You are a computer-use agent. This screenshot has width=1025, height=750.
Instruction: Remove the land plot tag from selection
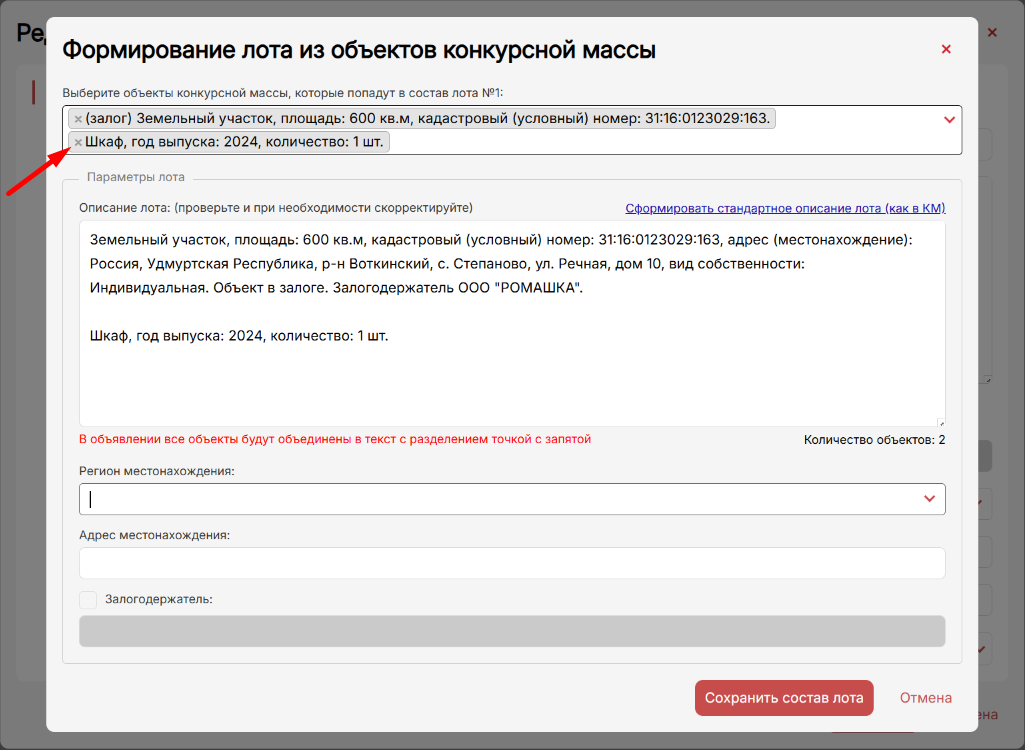click(78, 119)
